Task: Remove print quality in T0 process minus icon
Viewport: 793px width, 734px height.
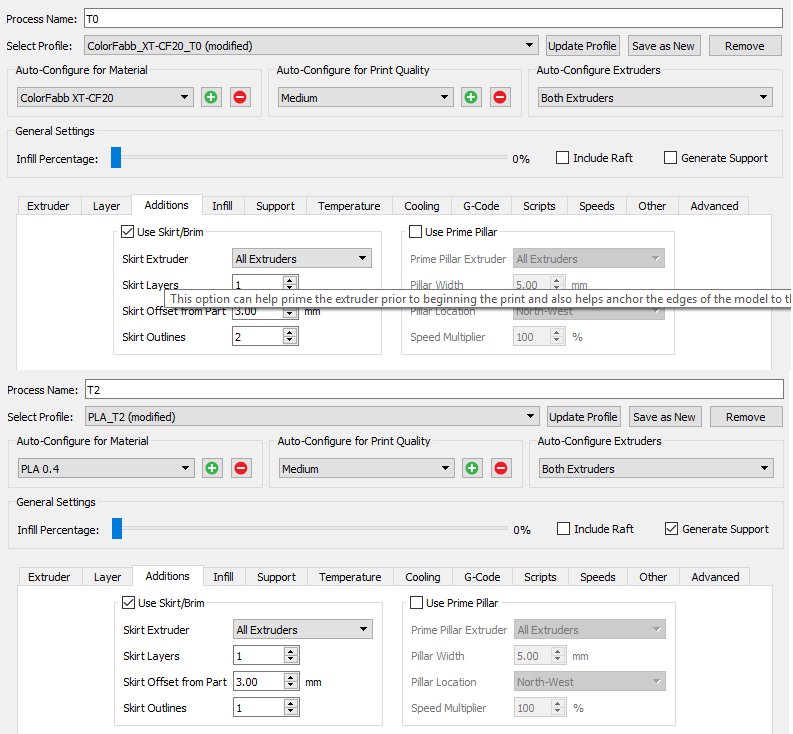Action: click(500, 97)
